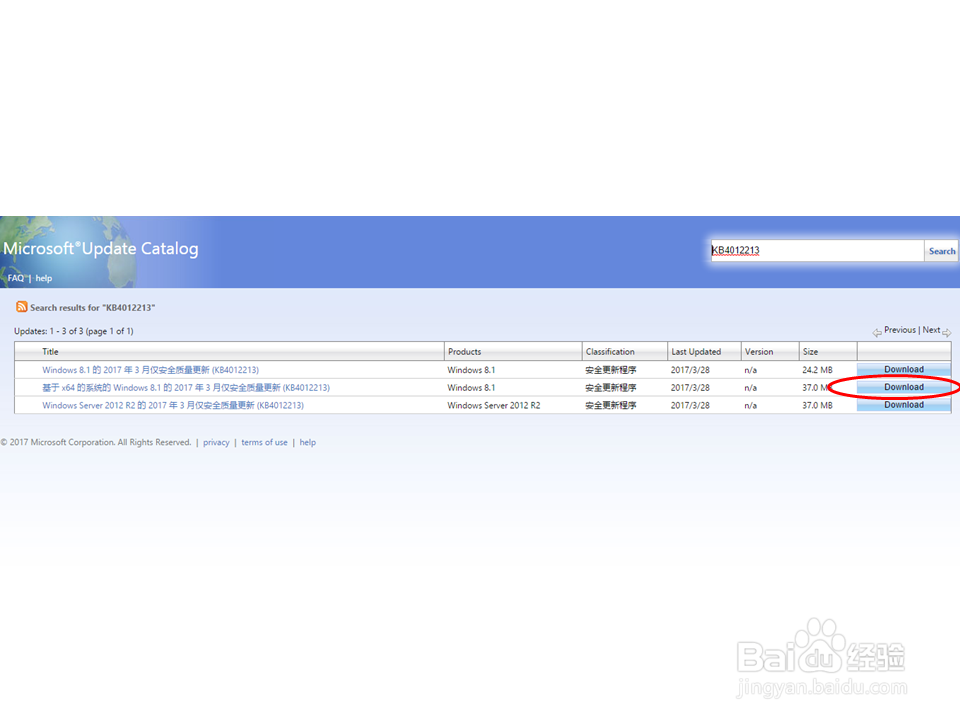Download the 24.2 MB Windows 8.1 update
960x720 pixels.
[904, 369]
